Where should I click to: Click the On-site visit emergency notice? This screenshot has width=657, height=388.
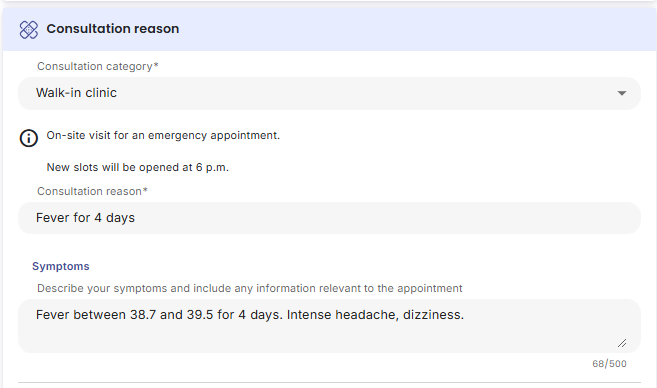click(x=163, y=135)
